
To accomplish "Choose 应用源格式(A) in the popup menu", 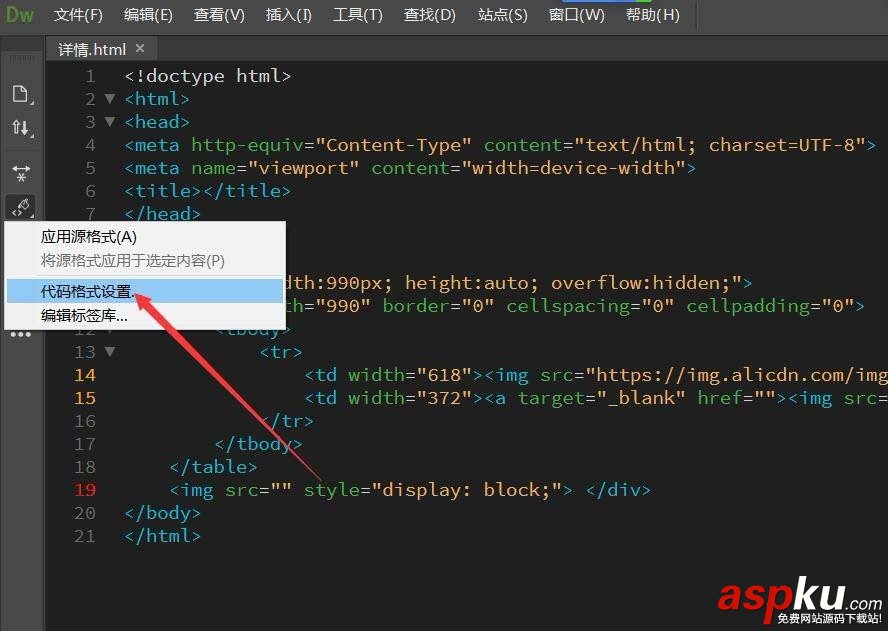I will tap(144, 237).
